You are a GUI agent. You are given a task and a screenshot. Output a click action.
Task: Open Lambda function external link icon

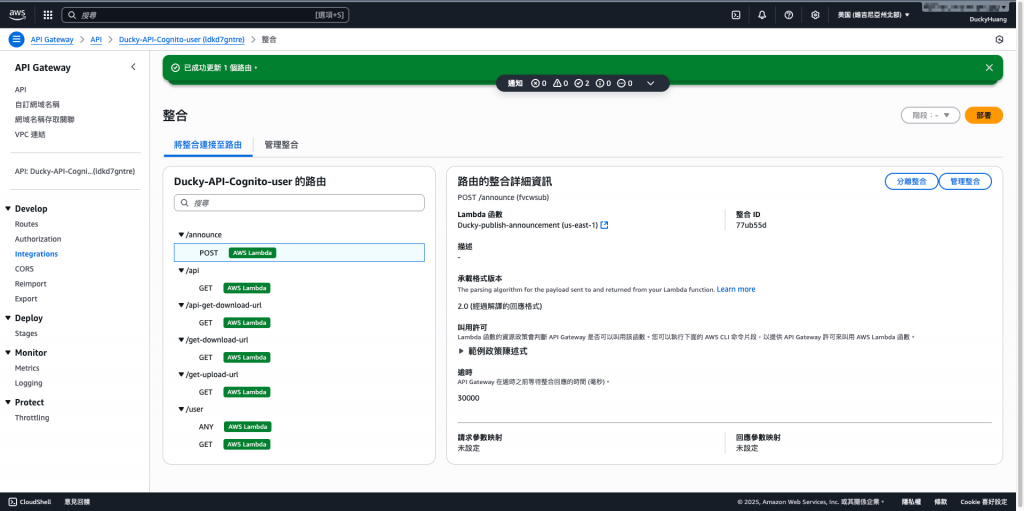click(x=605, y=225)
